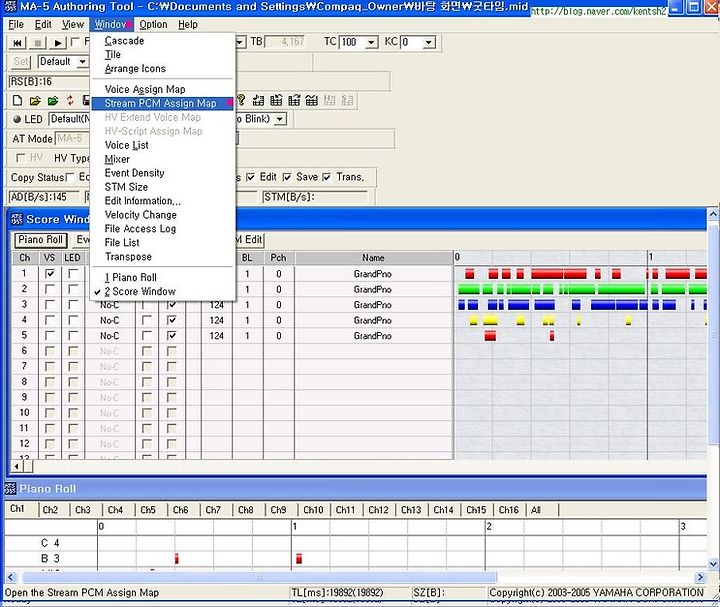The image size is (720, 607).
Task: Click the New file icon
Action: [x=17, y=101]
